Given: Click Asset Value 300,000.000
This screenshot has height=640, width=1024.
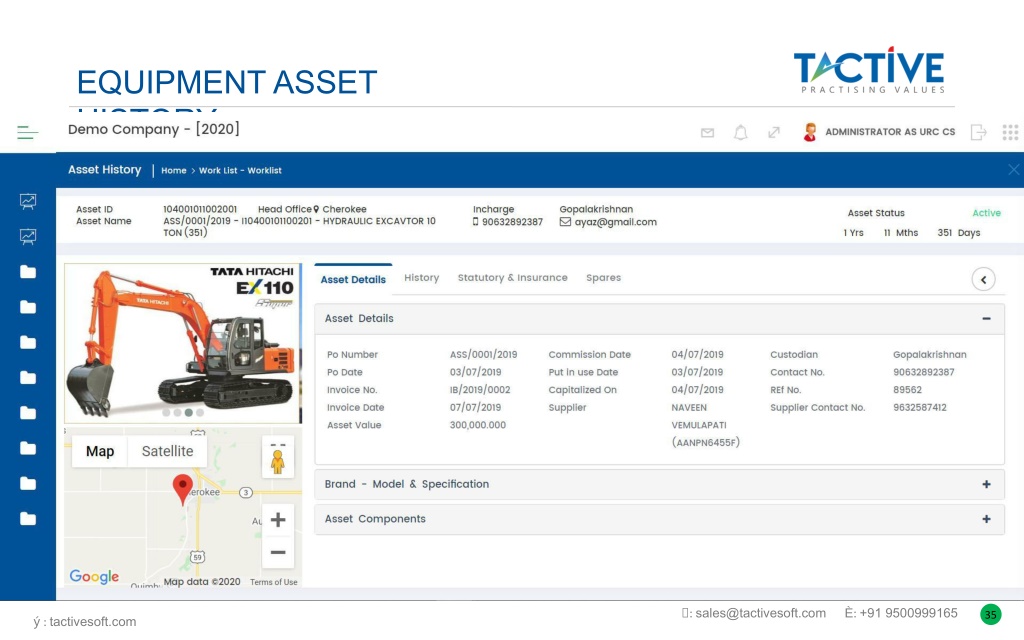Looking at the screenshot, I should 477,425.
